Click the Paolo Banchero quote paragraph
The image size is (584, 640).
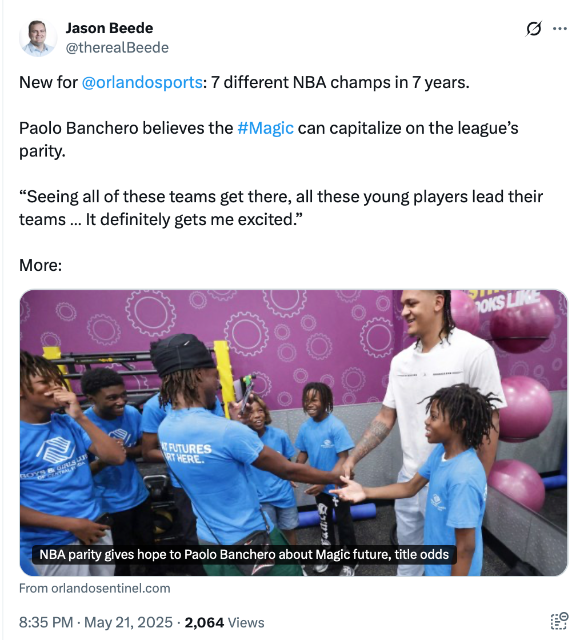[x=281, y=208]
